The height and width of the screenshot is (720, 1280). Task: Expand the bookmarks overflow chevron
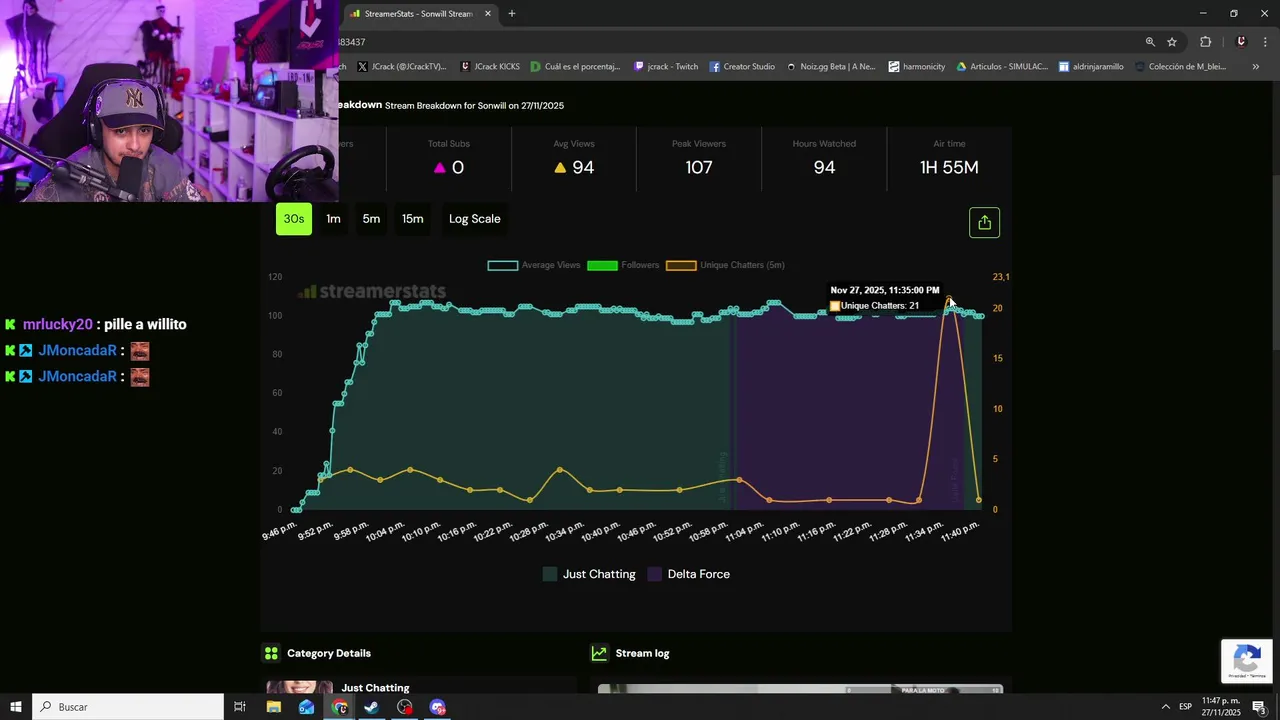pos(1255,67)
